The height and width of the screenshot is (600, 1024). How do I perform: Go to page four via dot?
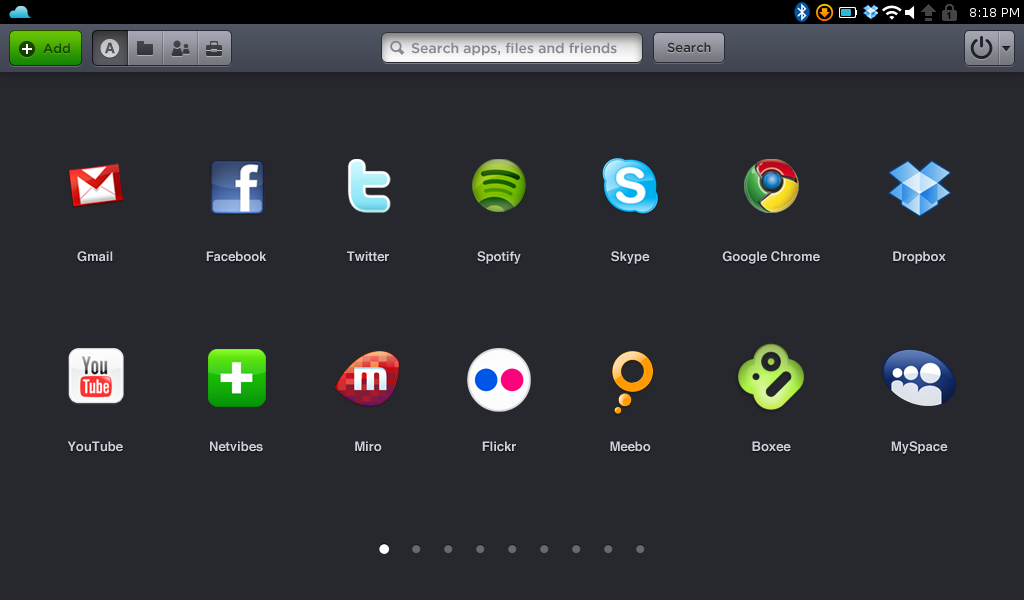coord(480,549)
